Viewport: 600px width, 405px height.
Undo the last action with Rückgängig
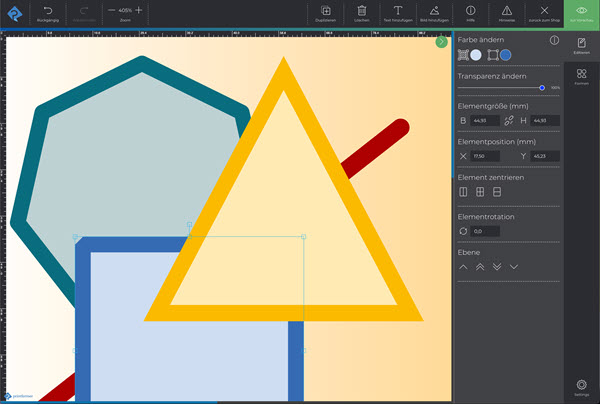[48, 14]
